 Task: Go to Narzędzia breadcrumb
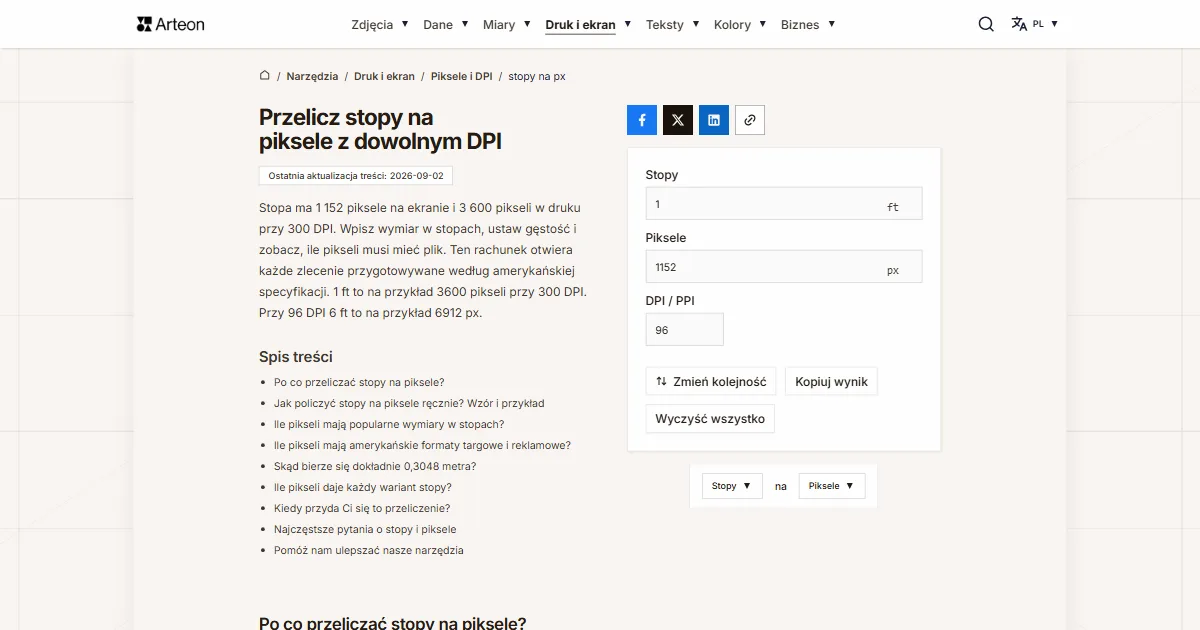pos(312,76)
